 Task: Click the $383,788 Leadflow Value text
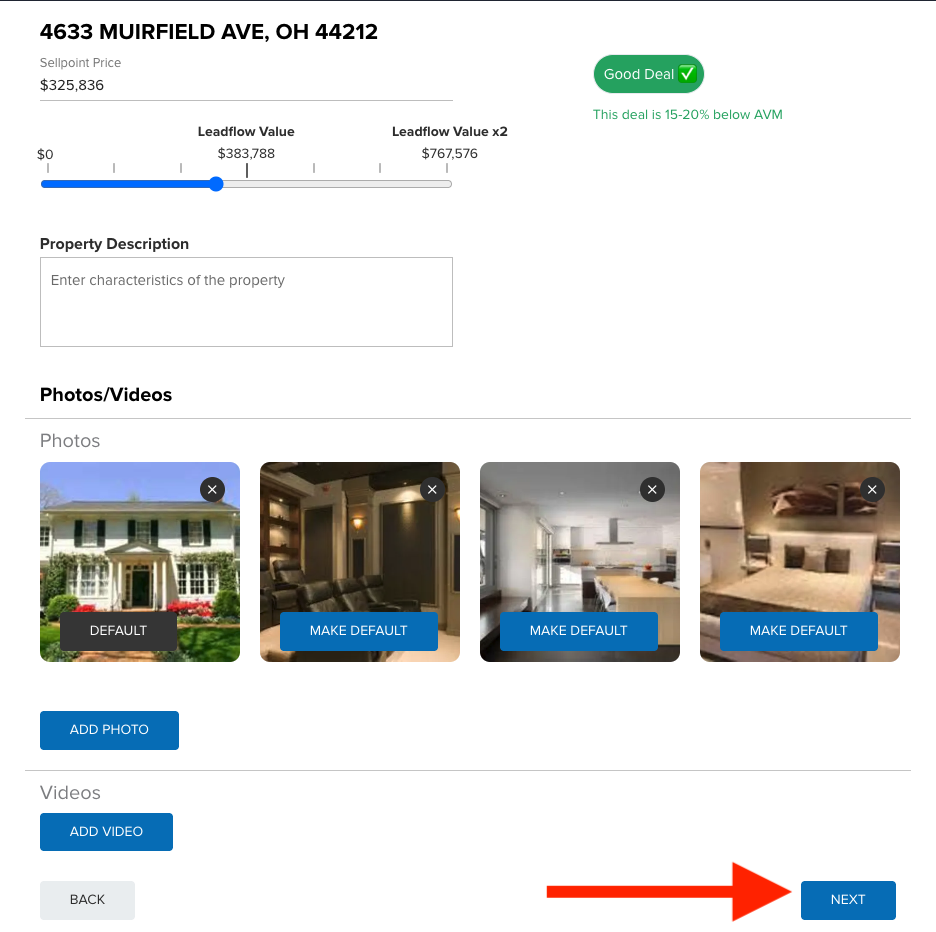pyautogui.click(x=246, y=153)
